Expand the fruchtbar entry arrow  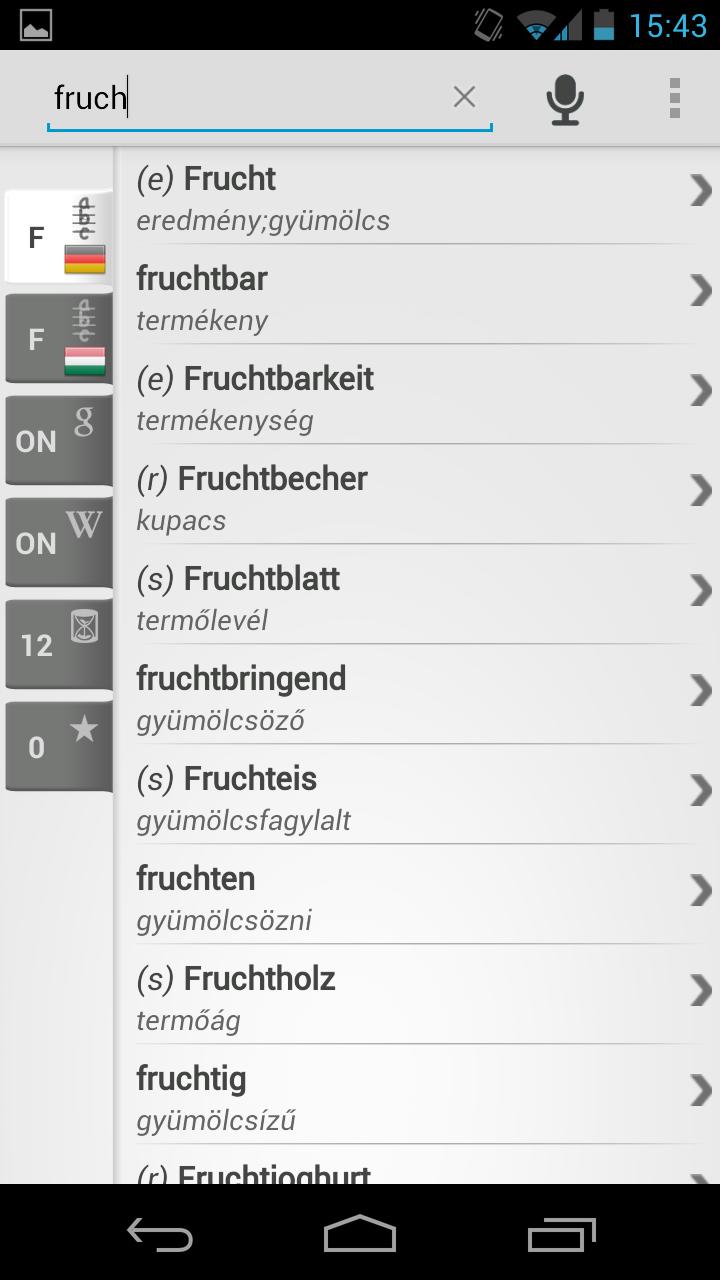[700, 290]
